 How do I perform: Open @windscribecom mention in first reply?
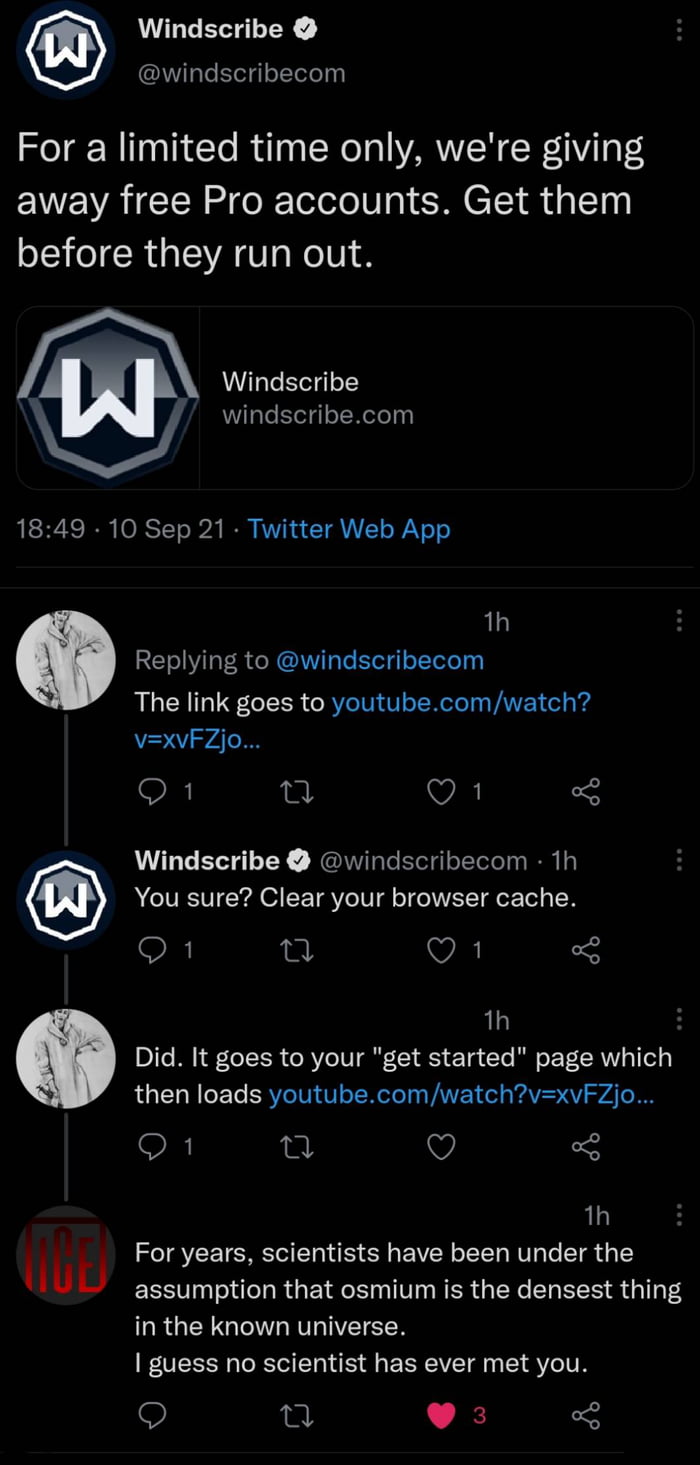click(379, 660)
